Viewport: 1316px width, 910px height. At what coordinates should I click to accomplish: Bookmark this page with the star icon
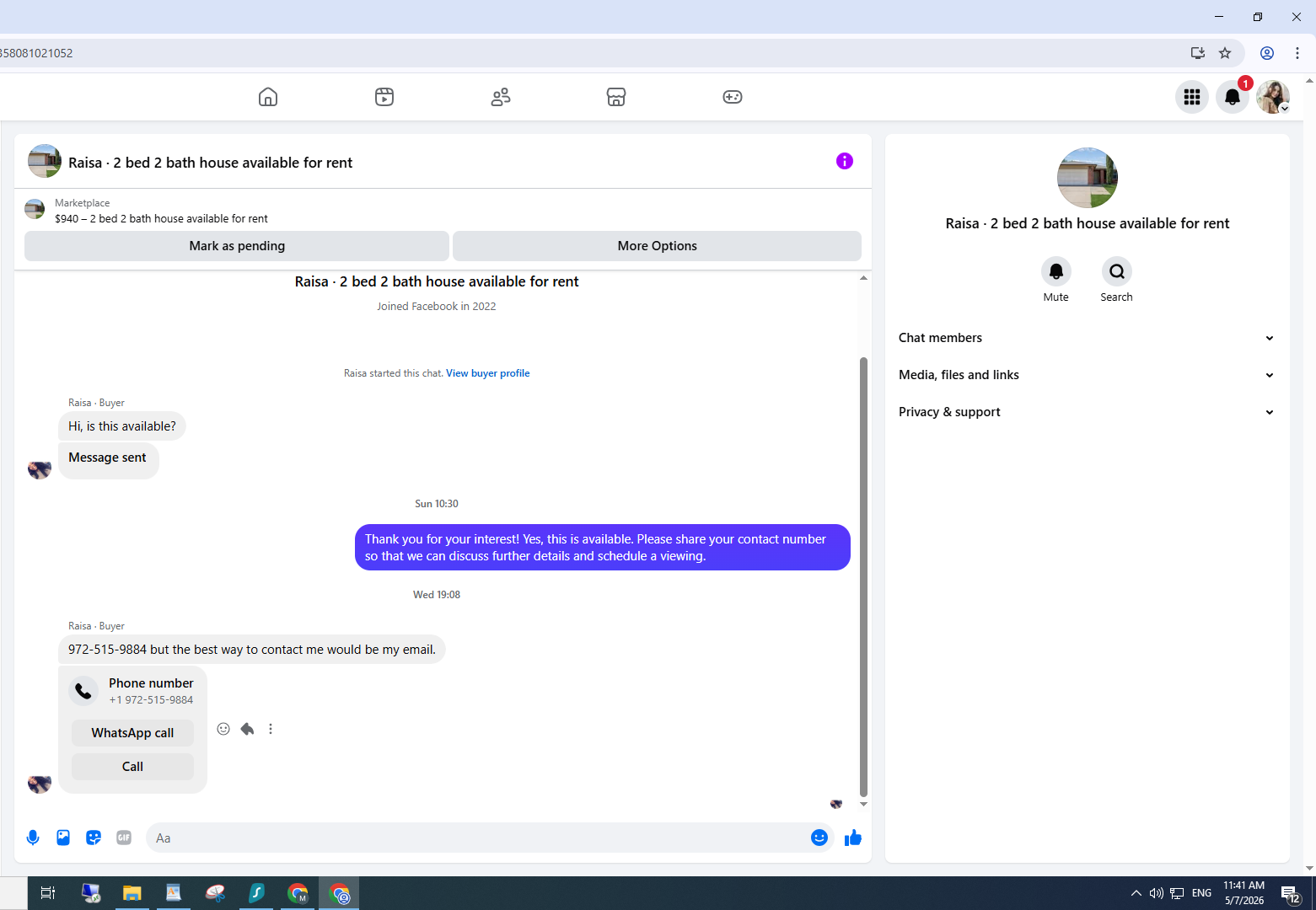point(1225,53)
